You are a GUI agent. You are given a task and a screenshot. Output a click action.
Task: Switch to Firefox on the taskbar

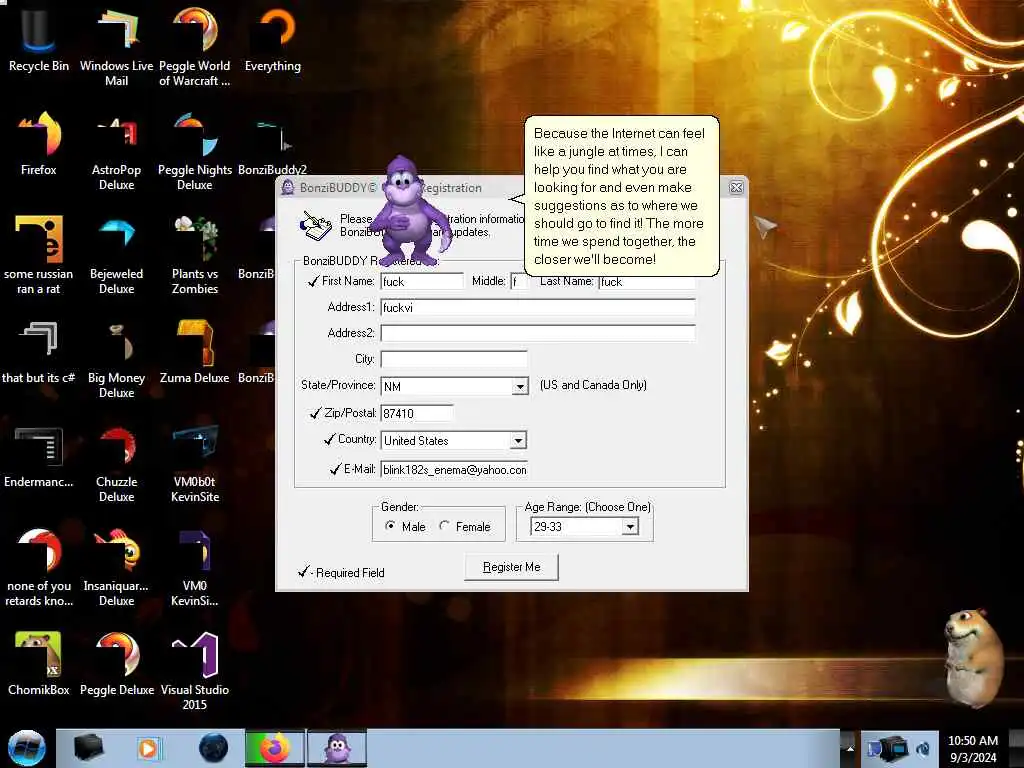[x=275, y=748]
